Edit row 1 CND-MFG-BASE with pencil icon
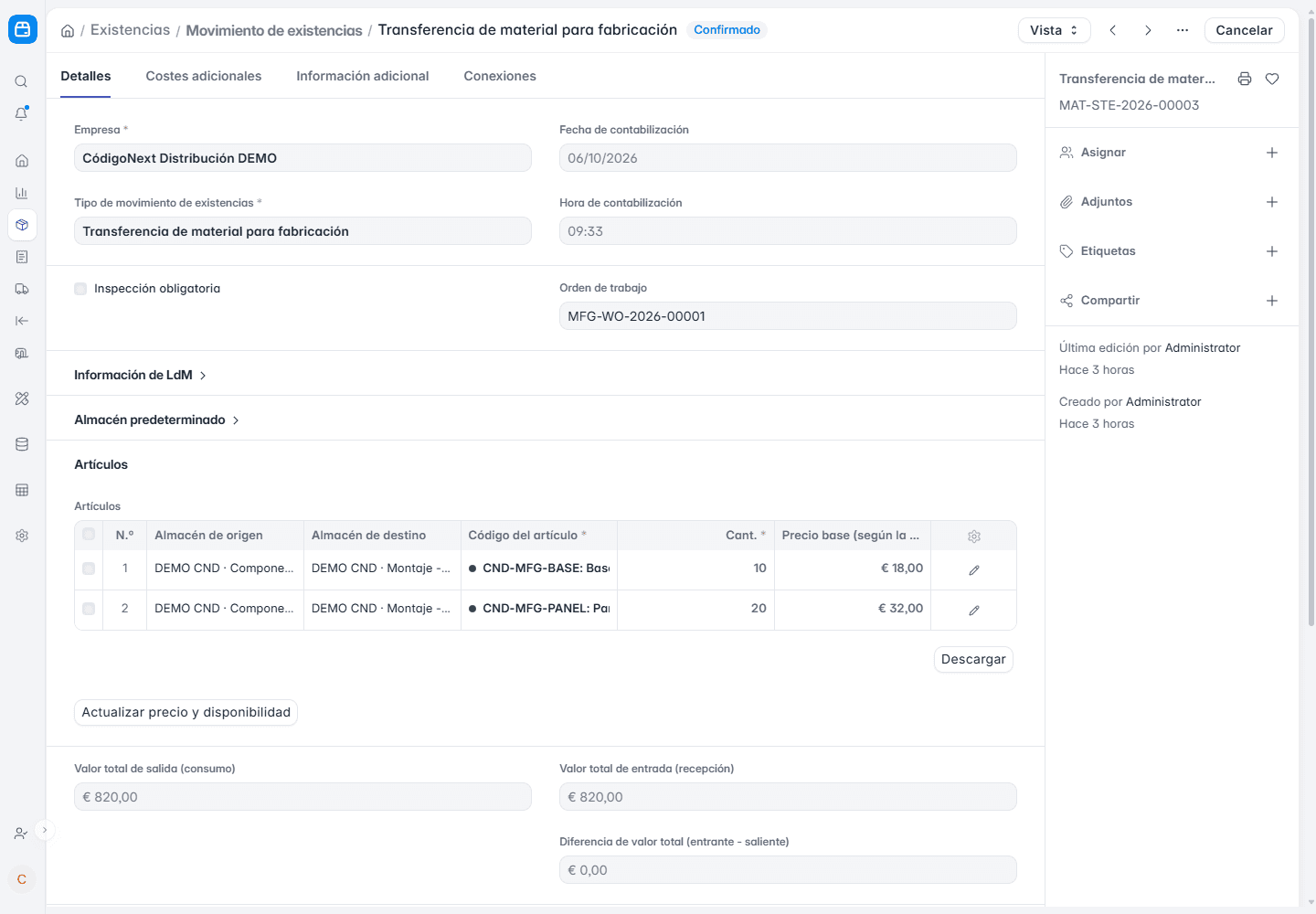This screenshot has height=914, width=1316. [974, 569]
